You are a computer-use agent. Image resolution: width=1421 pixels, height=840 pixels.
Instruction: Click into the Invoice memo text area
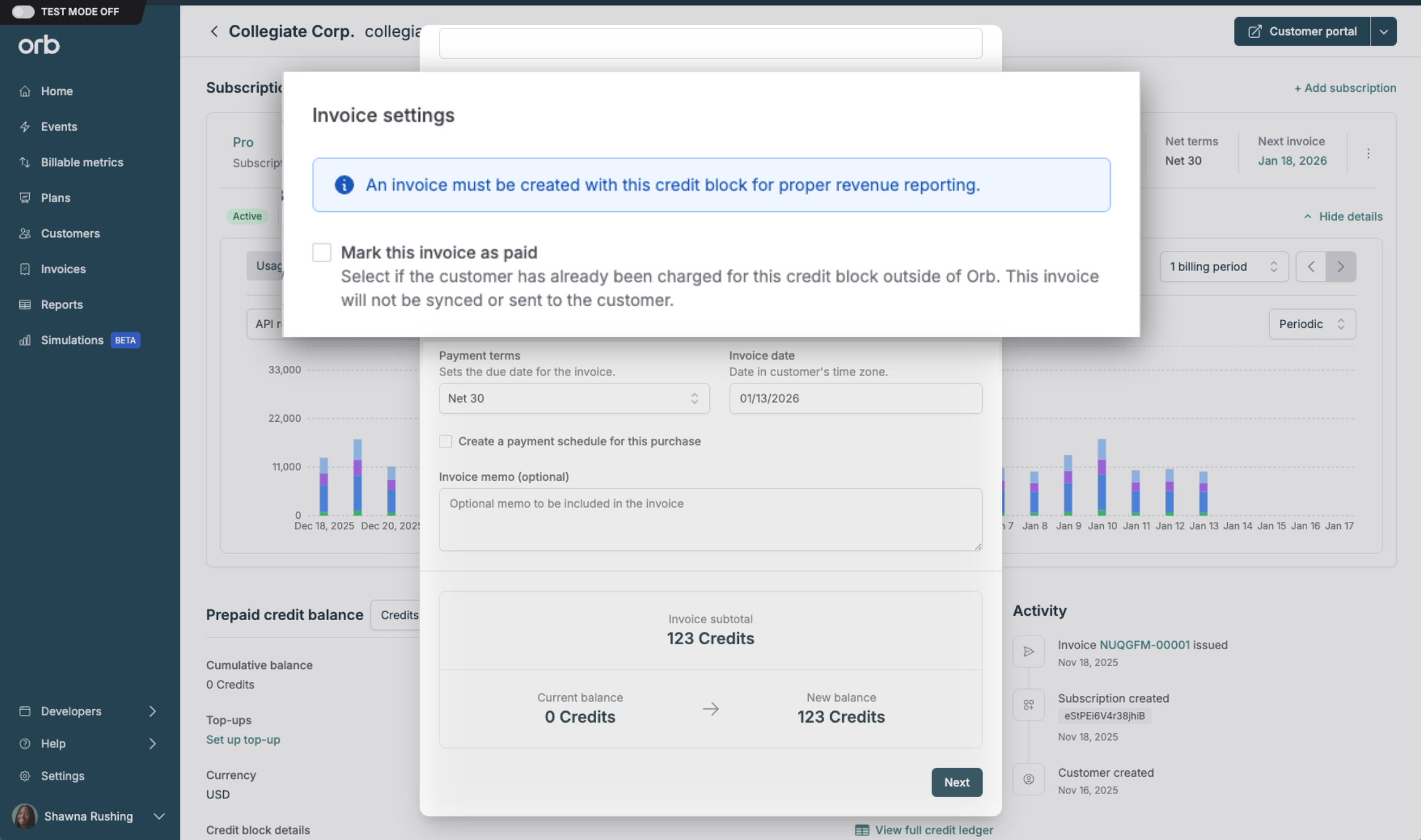(x=710, y=519)
